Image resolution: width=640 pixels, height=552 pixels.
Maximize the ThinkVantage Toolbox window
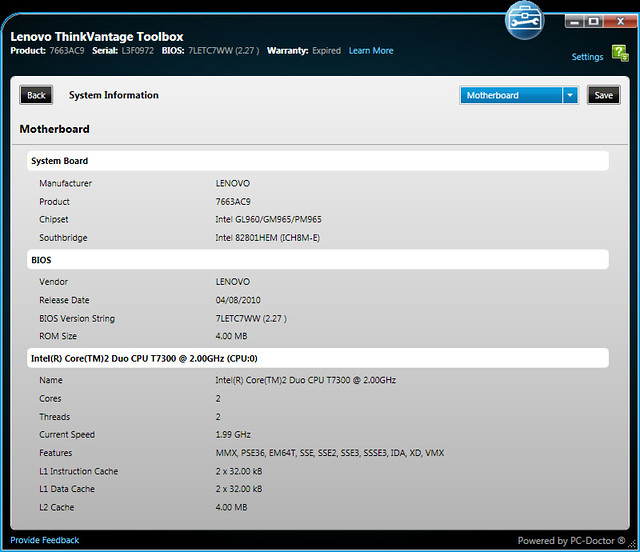click(x=593, y=21)
